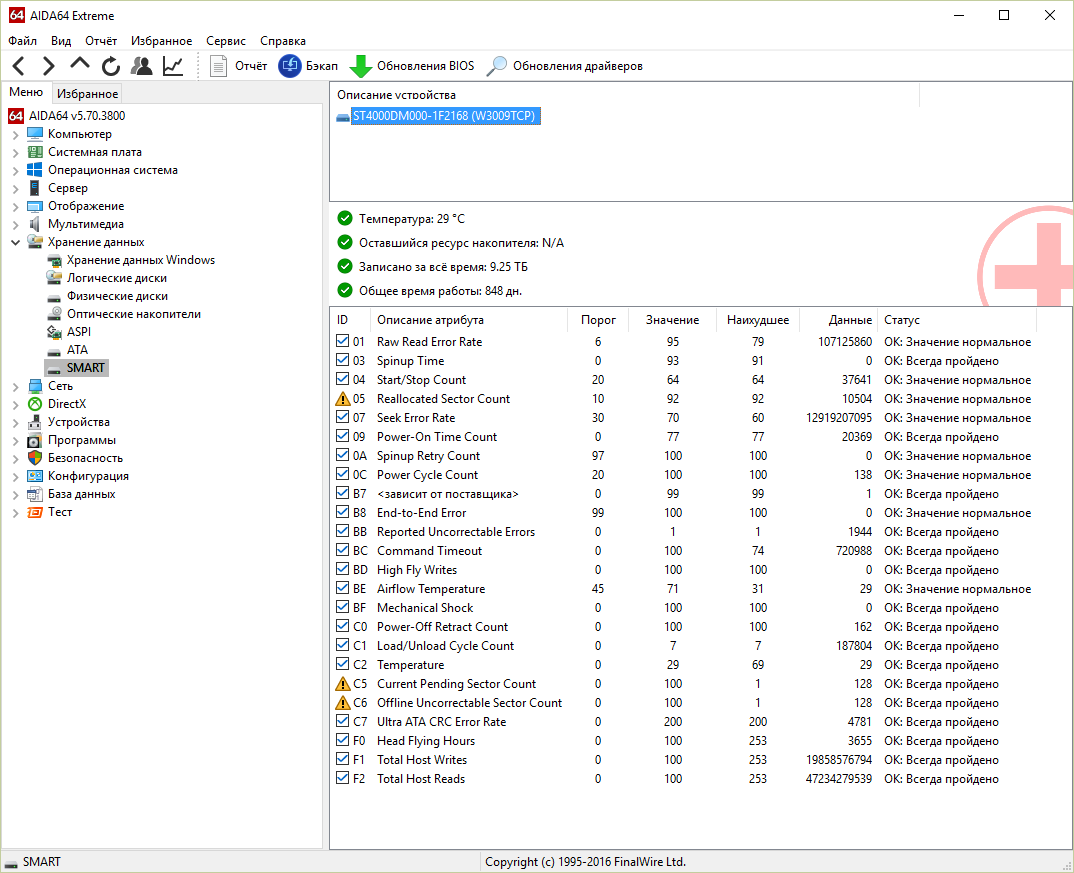The width and height of the screenshot is (1074, 873).
Task: Select the Head Flying Hours attribute row
Action: coord(684,741)
